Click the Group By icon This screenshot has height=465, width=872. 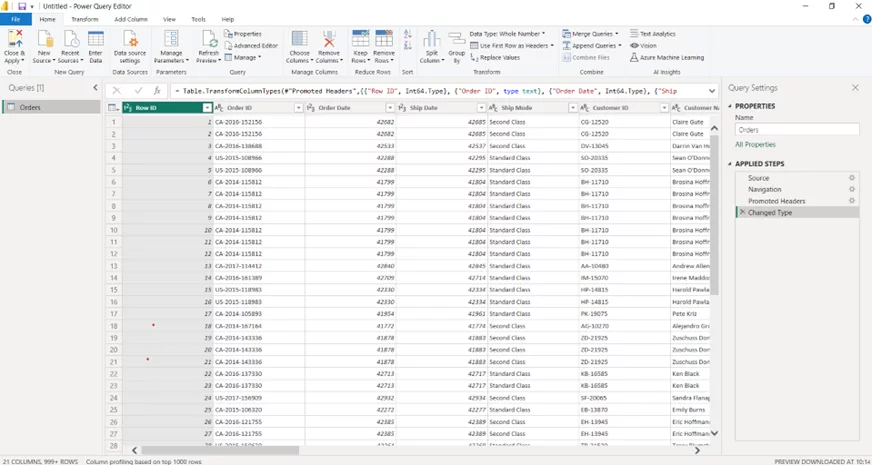click(x=457, y=40)
